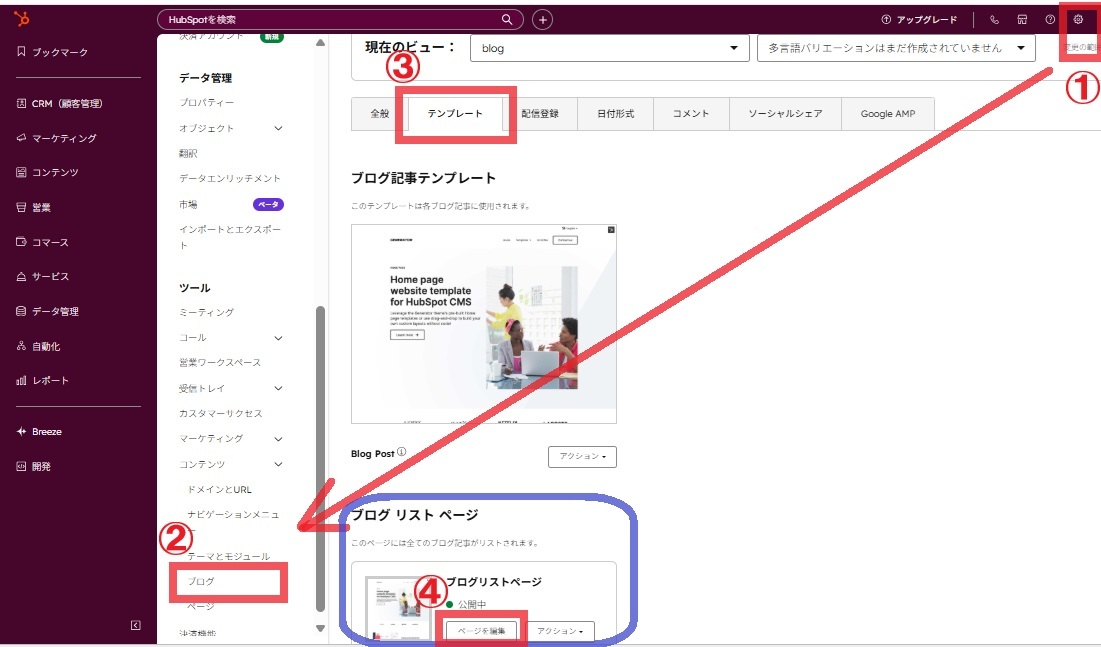Open the Breeze item in sidebar
Screen dimensions: 1101x647
46,432
